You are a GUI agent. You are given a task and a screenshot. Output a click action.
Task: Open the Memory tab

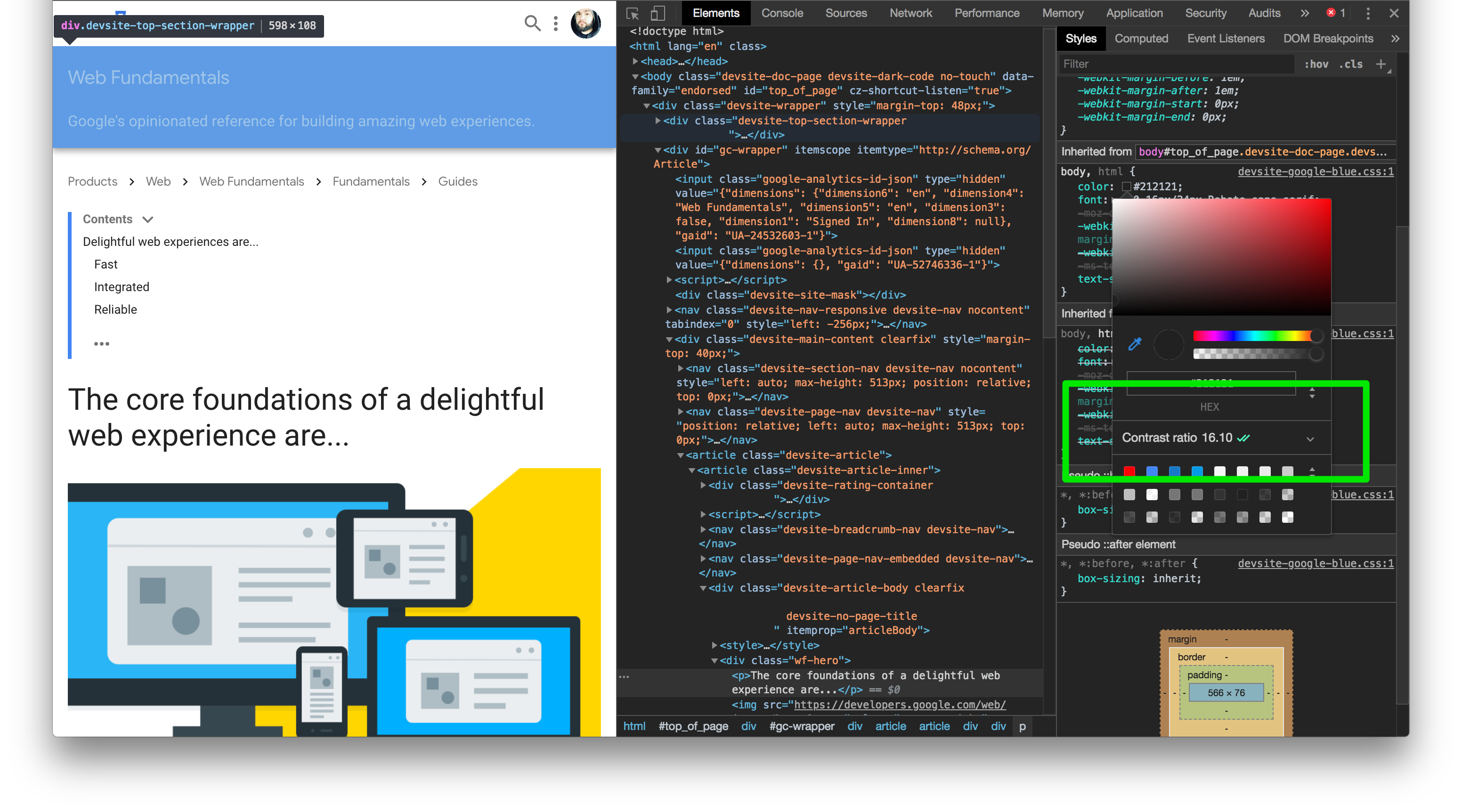1063,13
